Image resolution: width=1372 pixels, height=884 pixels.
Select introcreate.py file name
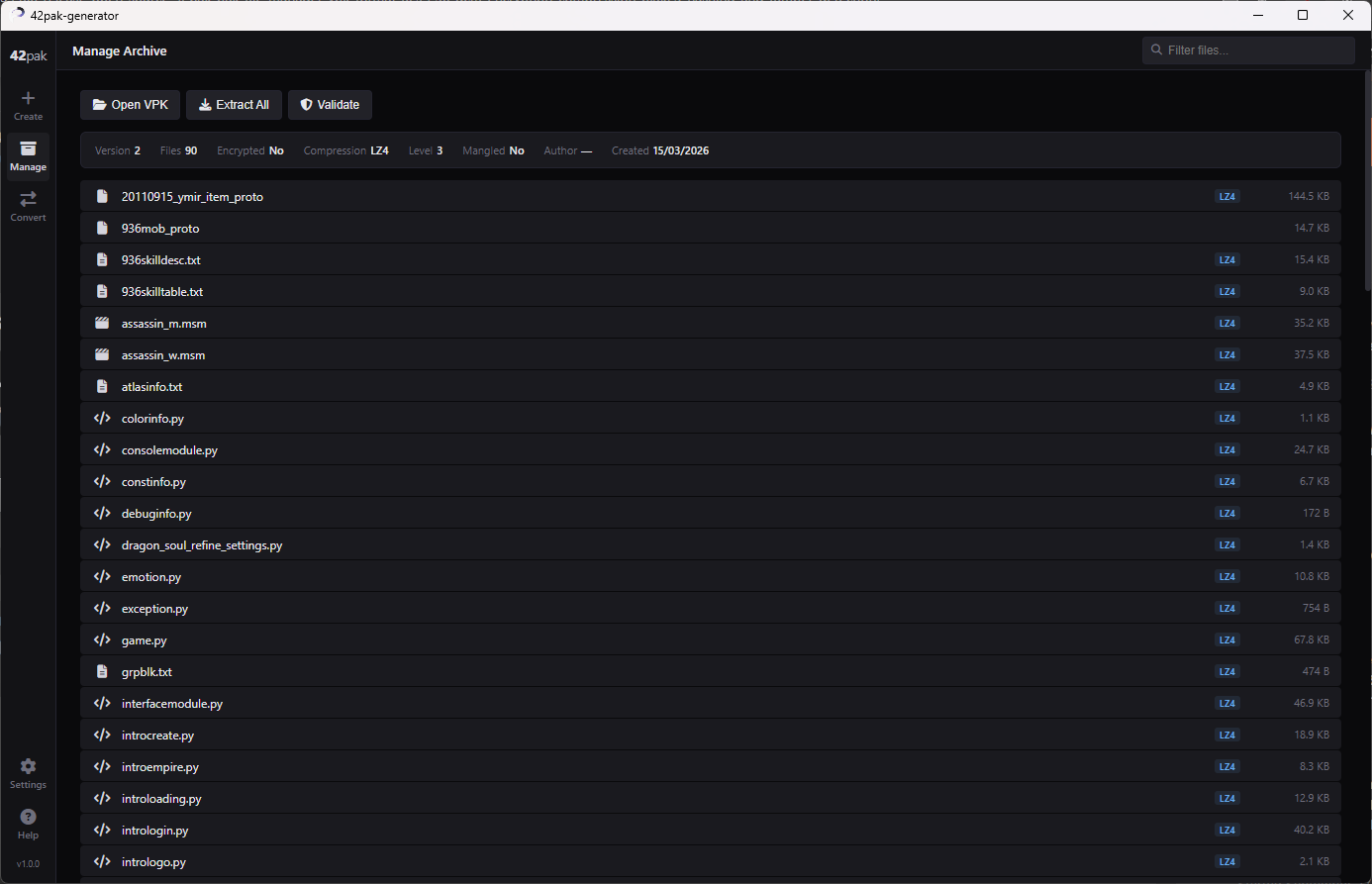157,736
